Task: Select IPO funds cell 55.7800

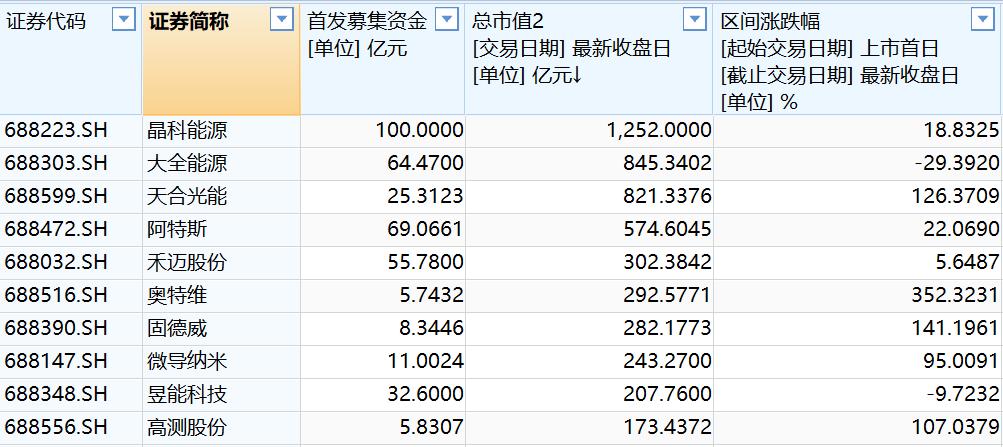Action: [x=383, y=263]
